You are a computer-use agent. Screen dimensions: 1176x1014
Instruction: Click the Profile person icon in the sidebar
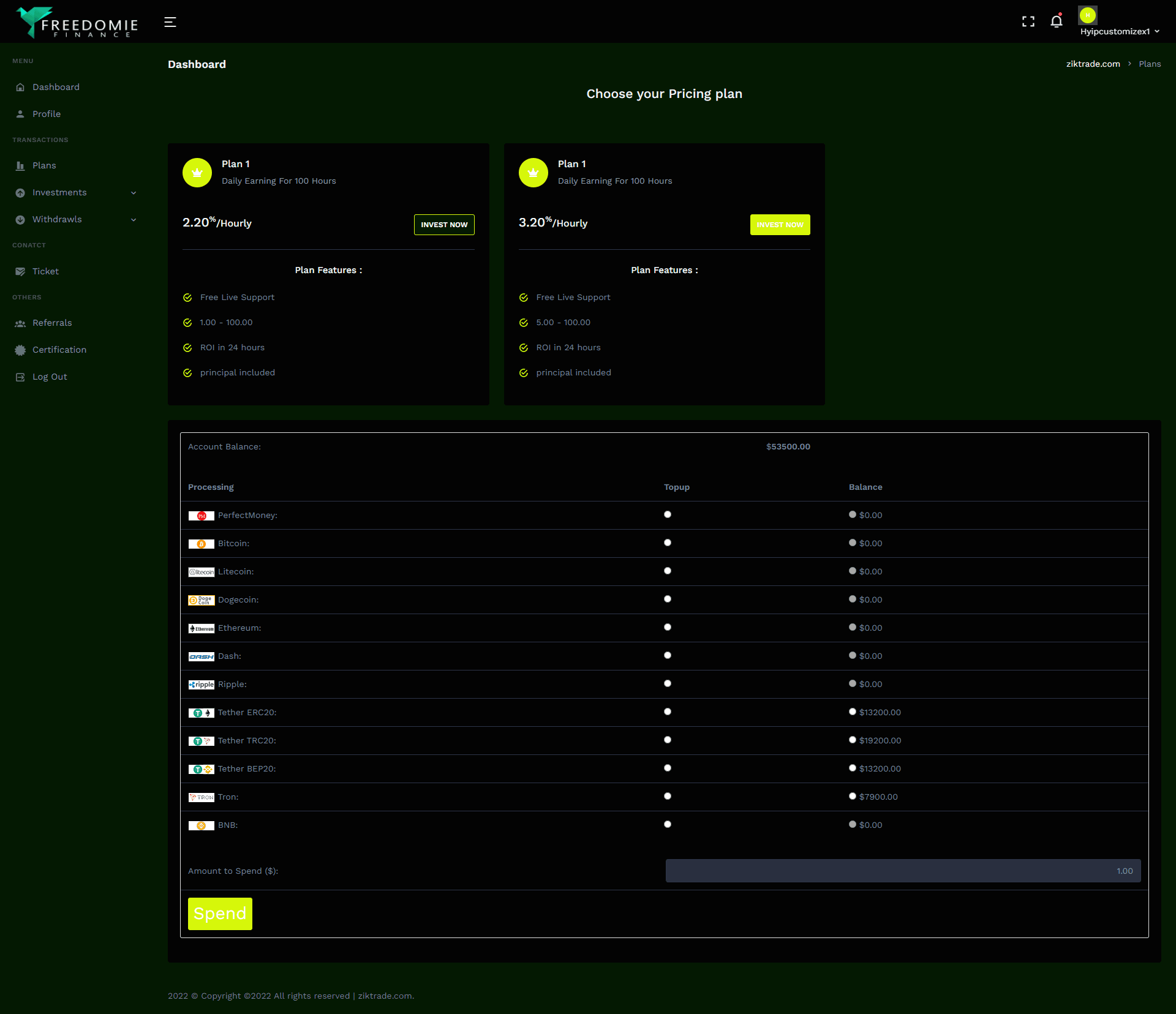(20, 114)
